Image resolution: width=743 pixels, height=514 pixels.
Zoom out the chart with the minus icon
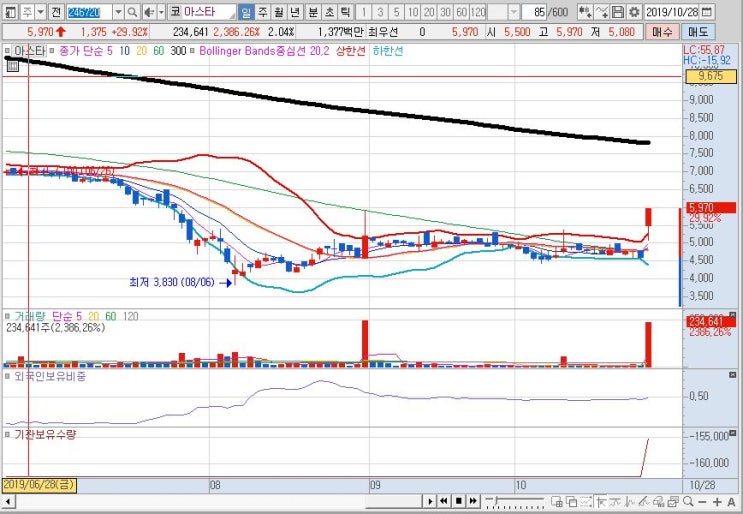point(703,501)
